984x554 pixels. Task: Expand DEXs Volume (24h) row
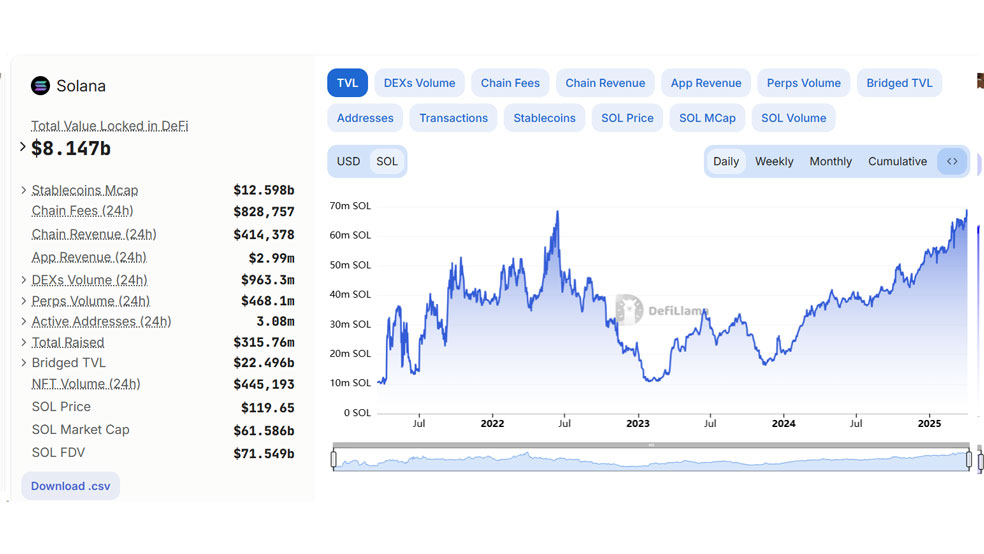click(23, 280)
